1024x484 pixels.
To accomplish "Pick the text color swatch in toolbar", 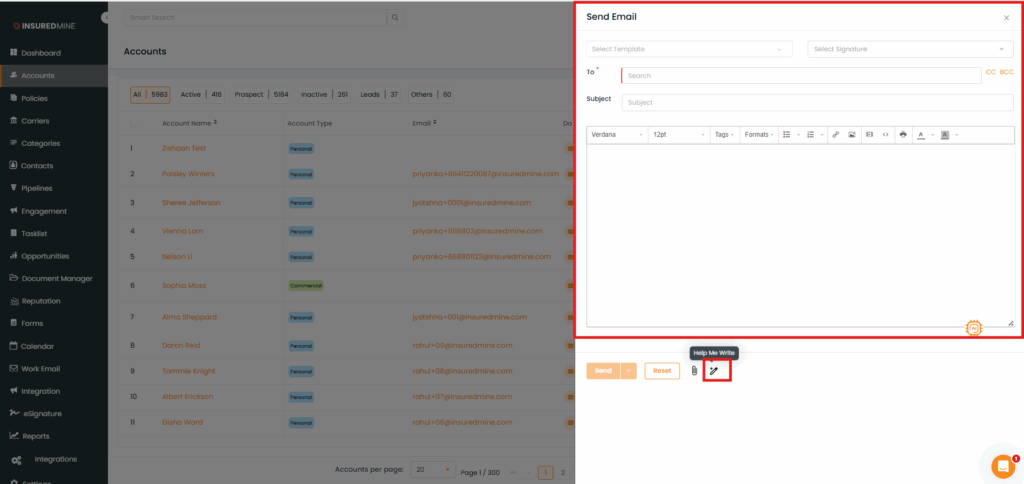I will (x=921, y=134).
